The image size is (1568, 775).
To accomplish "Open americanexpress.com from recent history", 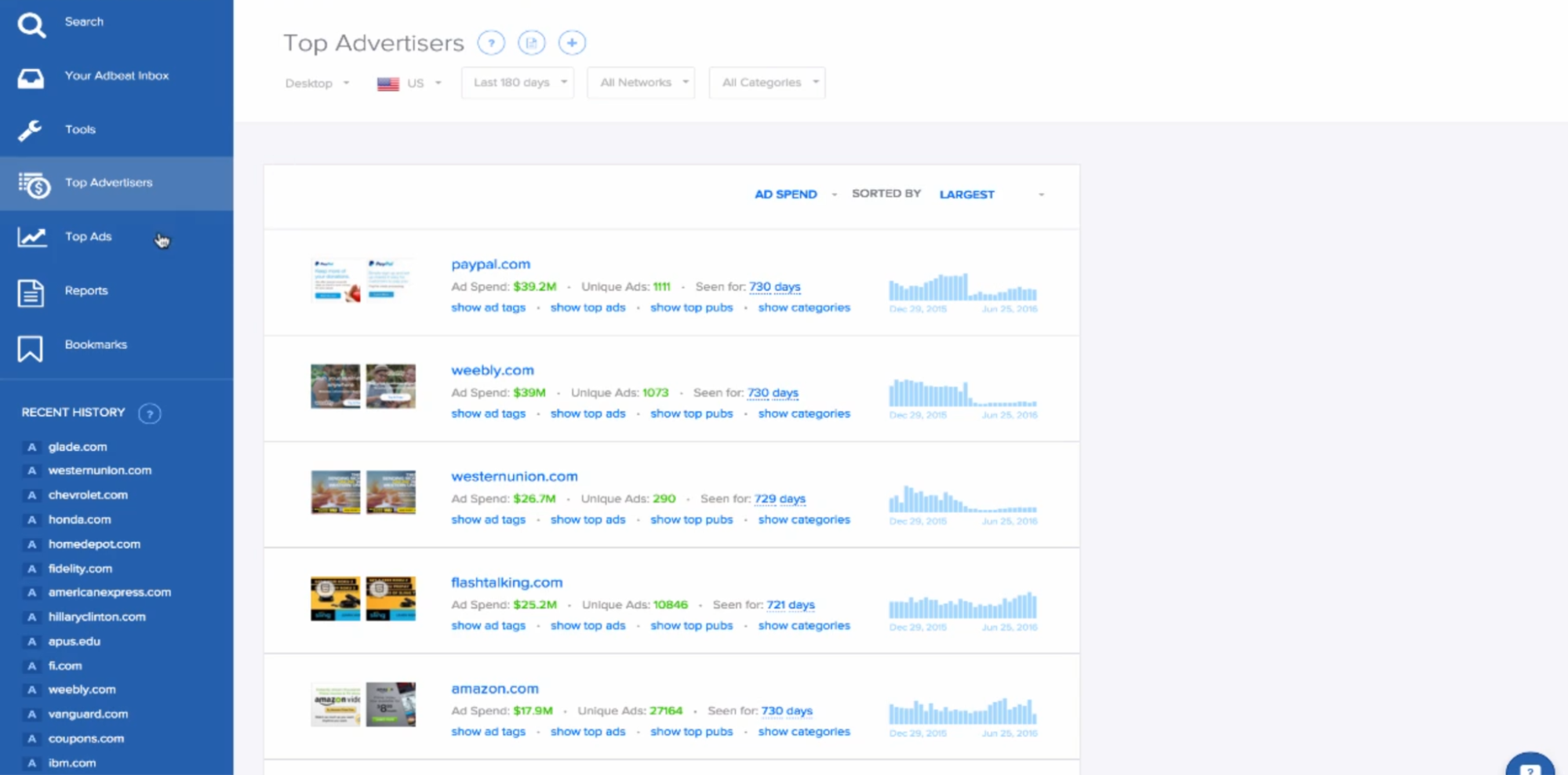I will click(109, 592).
